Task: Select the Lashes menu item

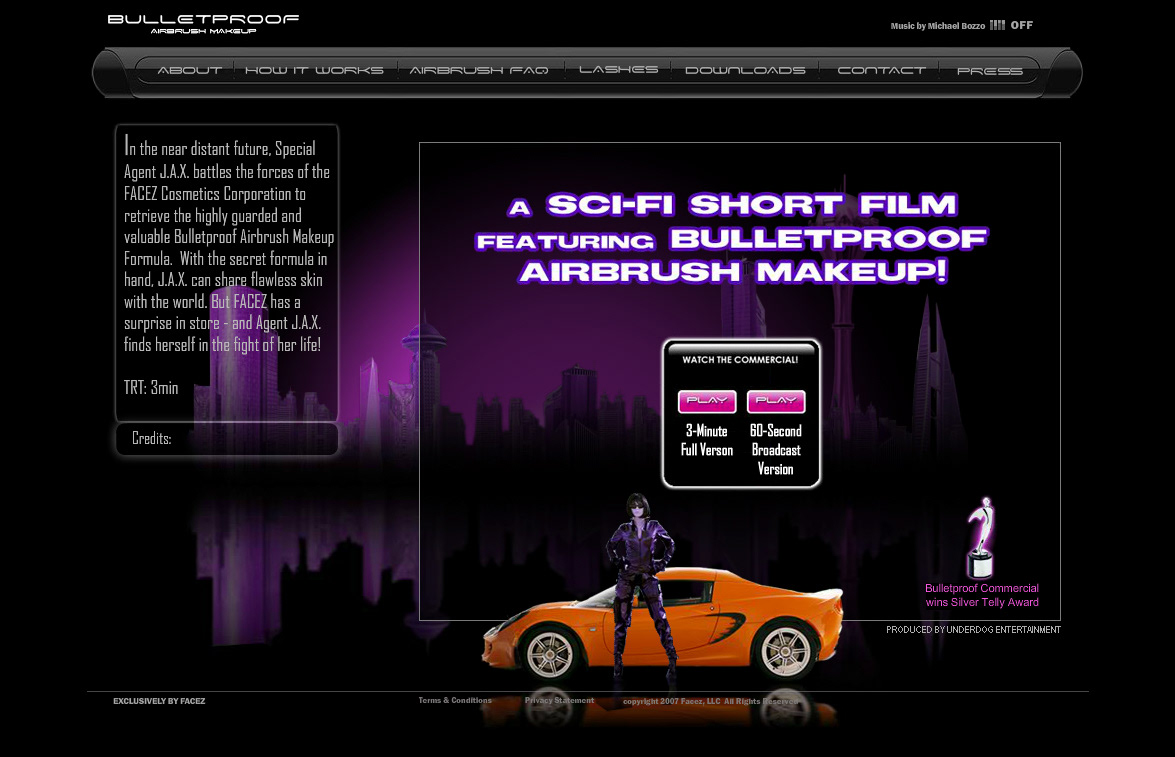Action: pyautogui.click(x=618, y=70)
